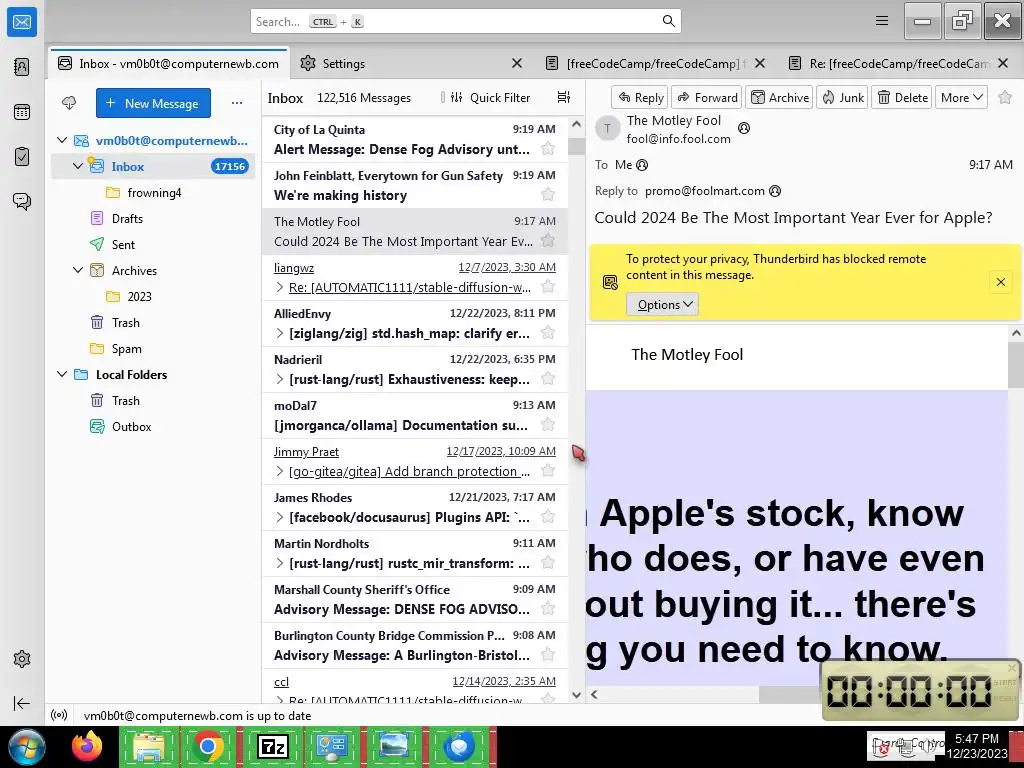
Task: Open the Jimmy Praet go-gitea message
Action: 415,461
